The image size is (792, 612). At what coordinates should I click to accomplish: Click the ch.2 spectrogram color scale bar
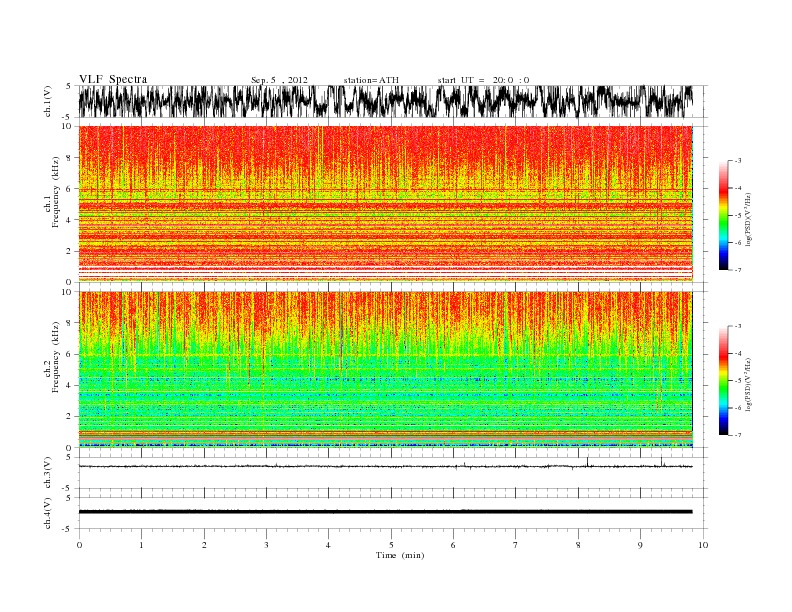pos(723,381)
